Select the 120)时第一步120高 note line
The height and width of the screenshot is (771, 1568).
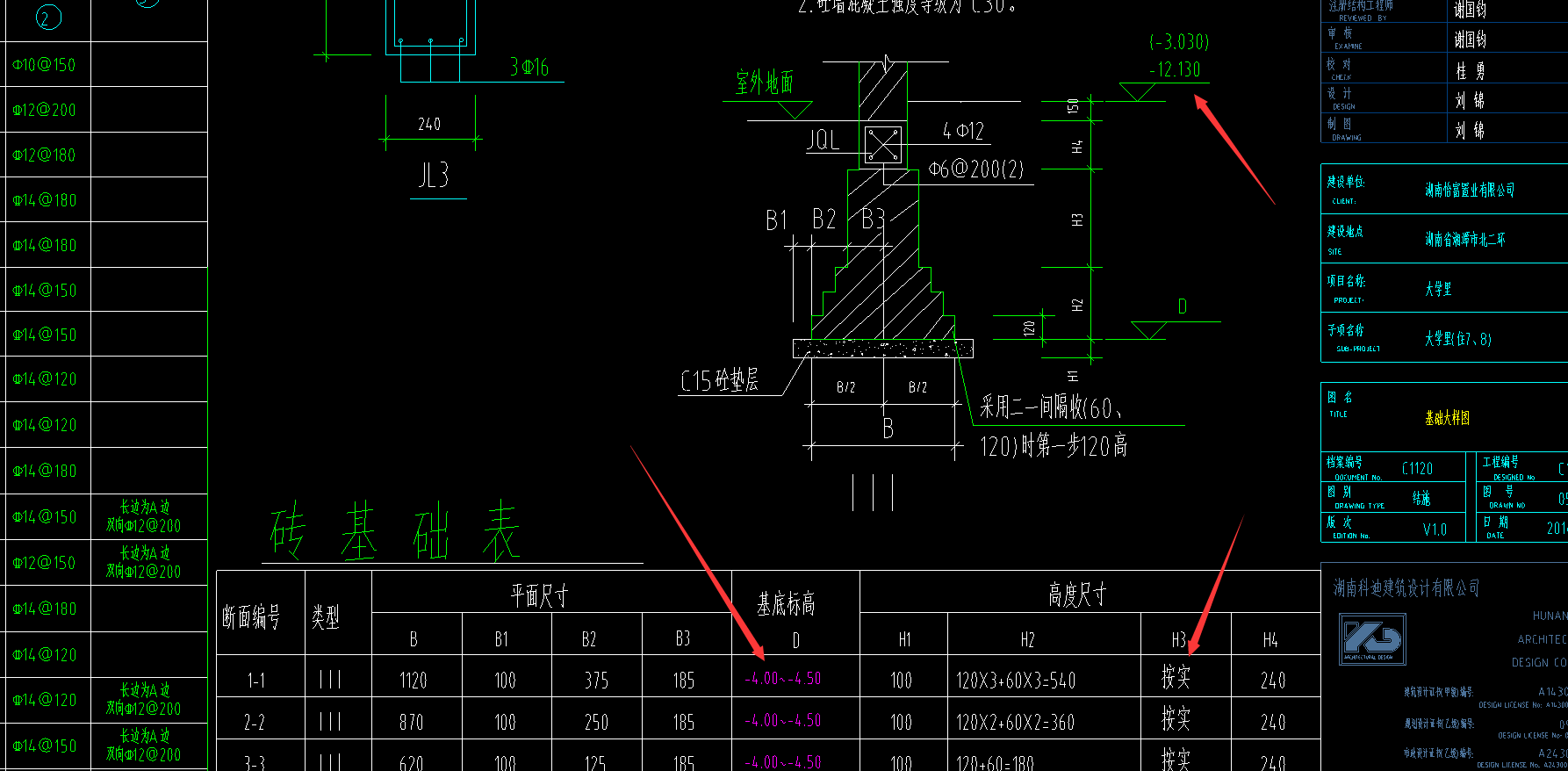[1054, 446]
